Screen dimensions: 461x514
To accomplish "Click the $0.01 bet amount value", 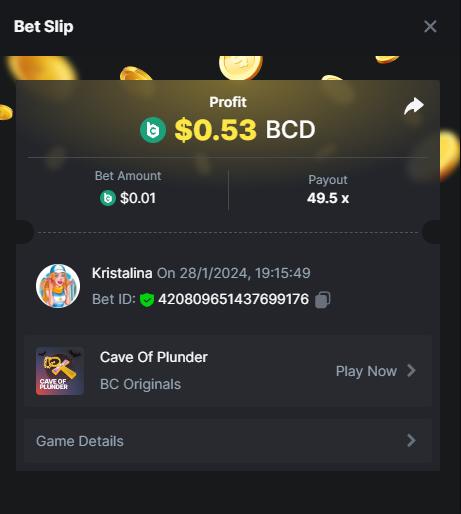I will (138, 198).
